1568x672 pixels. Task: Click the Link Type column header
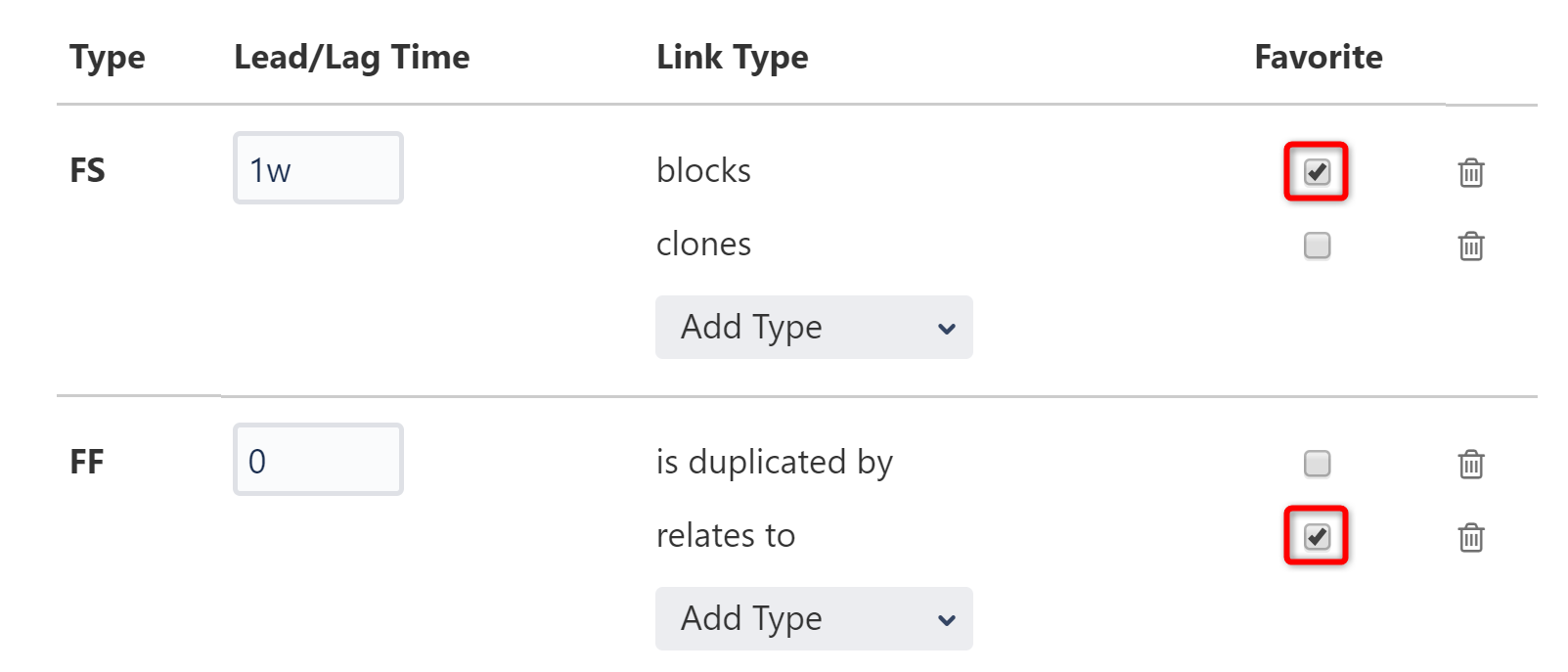coord(733,57)
